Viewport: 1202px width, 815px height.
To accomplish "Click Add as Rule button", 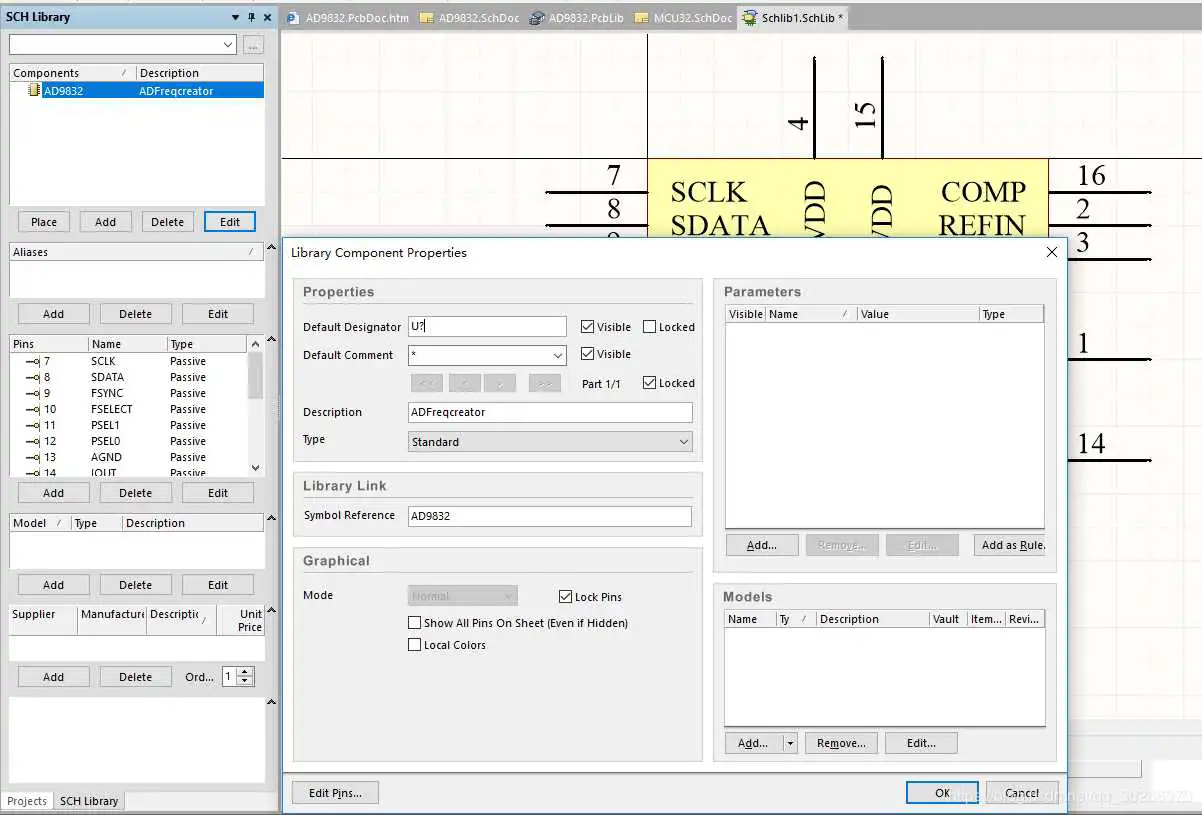I will (1010, 545).
